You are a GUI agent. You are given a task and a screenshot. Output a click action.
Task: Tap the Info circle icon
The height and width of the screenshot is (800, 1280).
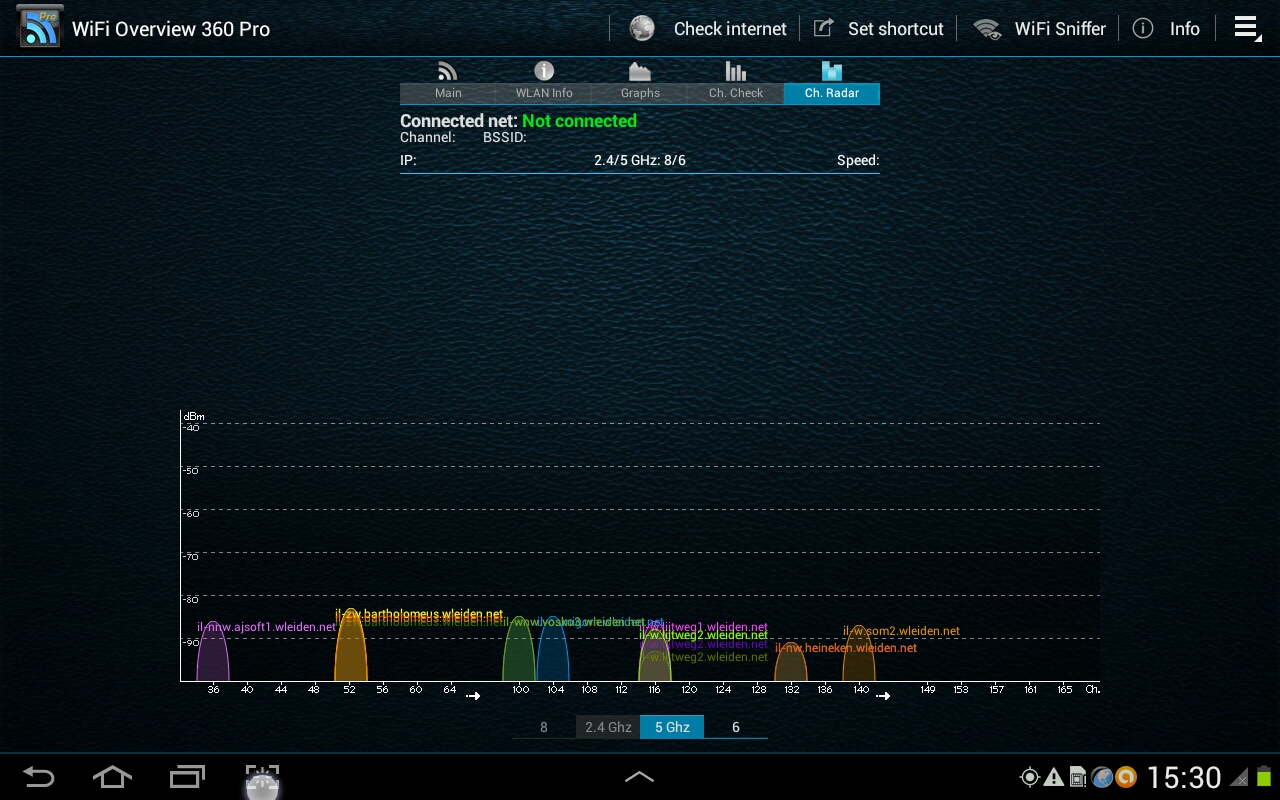(1143, 28)
